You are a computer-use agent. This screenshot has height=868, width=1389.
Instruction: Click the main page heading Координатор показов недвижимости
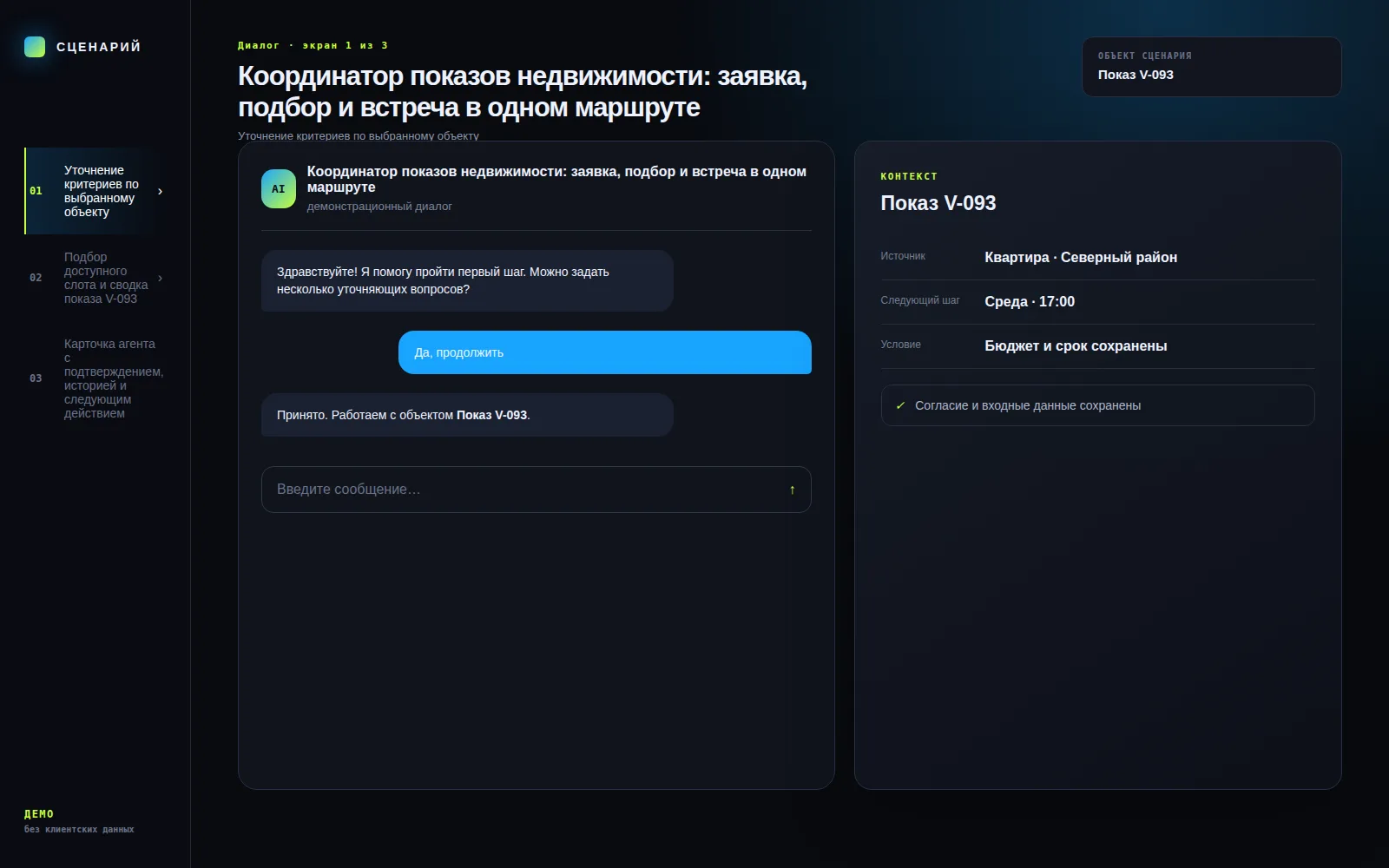click(523, 92)
